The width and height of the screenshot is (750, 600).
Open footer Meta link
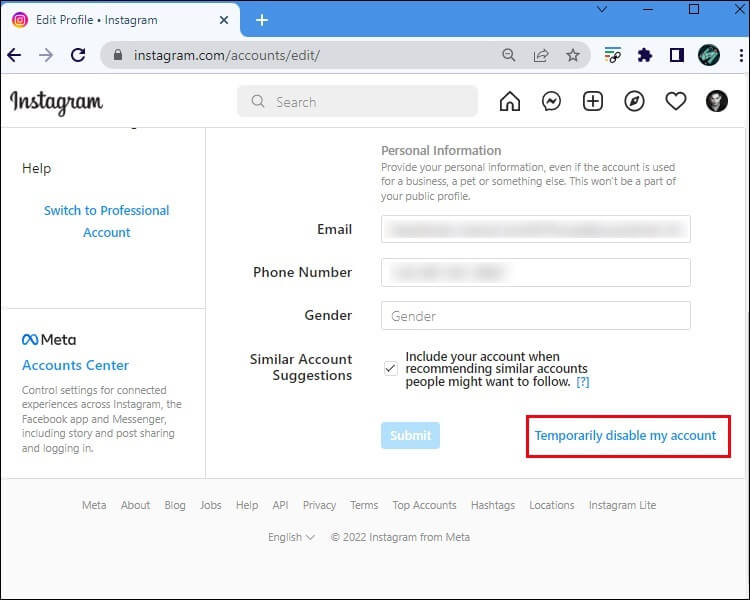[94, 505]
